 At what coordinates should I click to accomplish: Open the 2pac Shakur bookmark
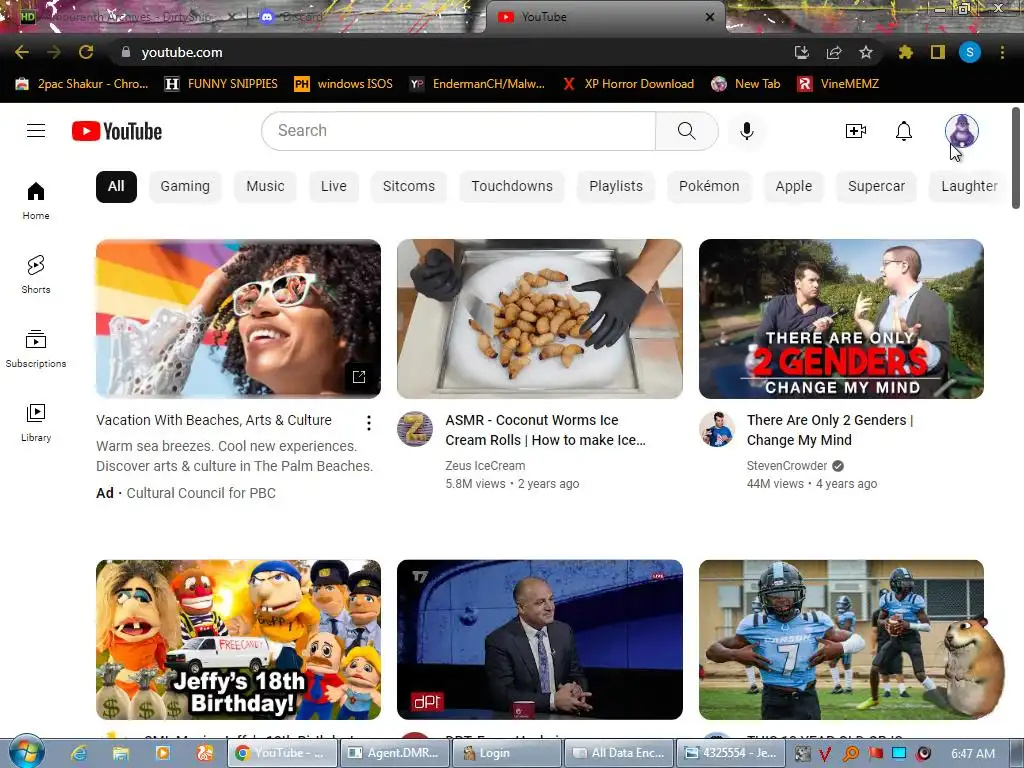tap(83, 84)
